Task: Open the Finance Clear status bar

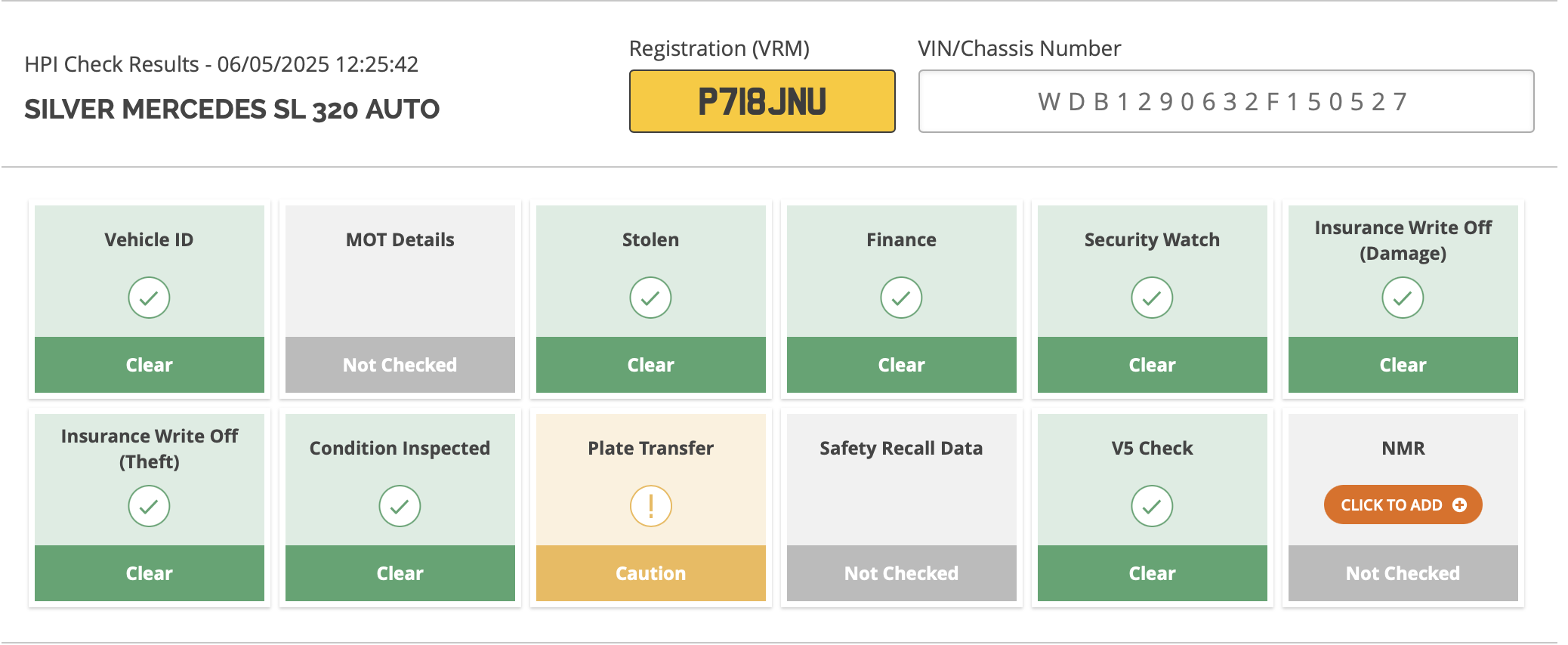Action: [902, 365]
